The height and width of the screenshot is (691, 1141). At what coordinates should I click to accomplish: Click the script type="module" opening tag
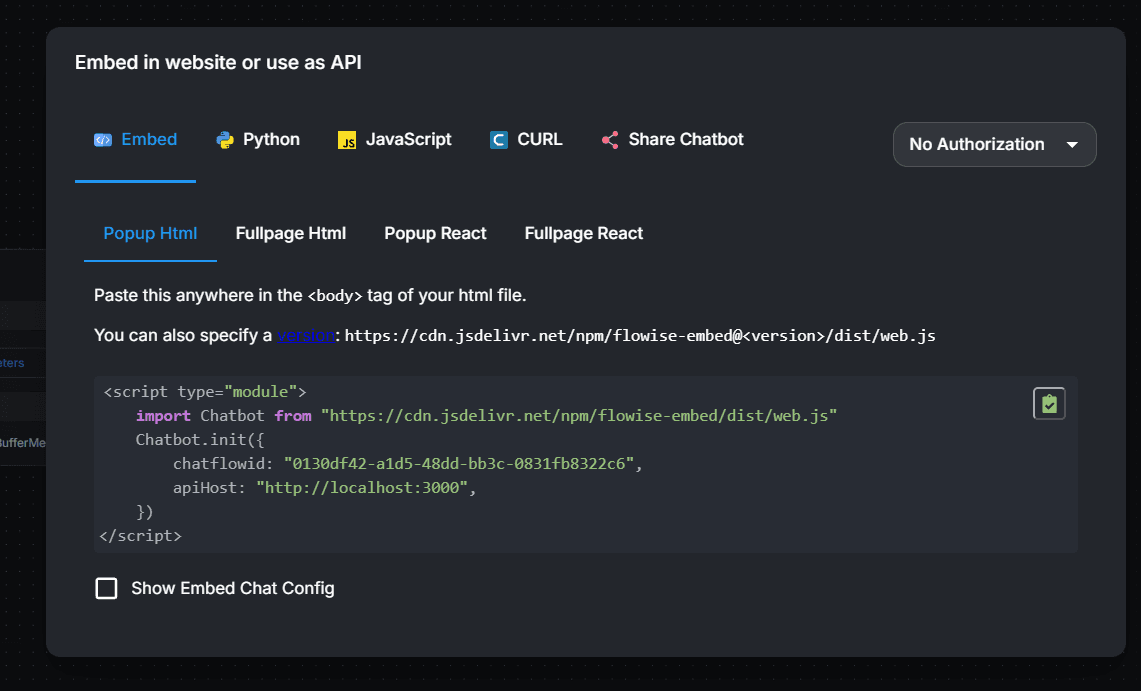pyautogui.click(x=205, y=391)
